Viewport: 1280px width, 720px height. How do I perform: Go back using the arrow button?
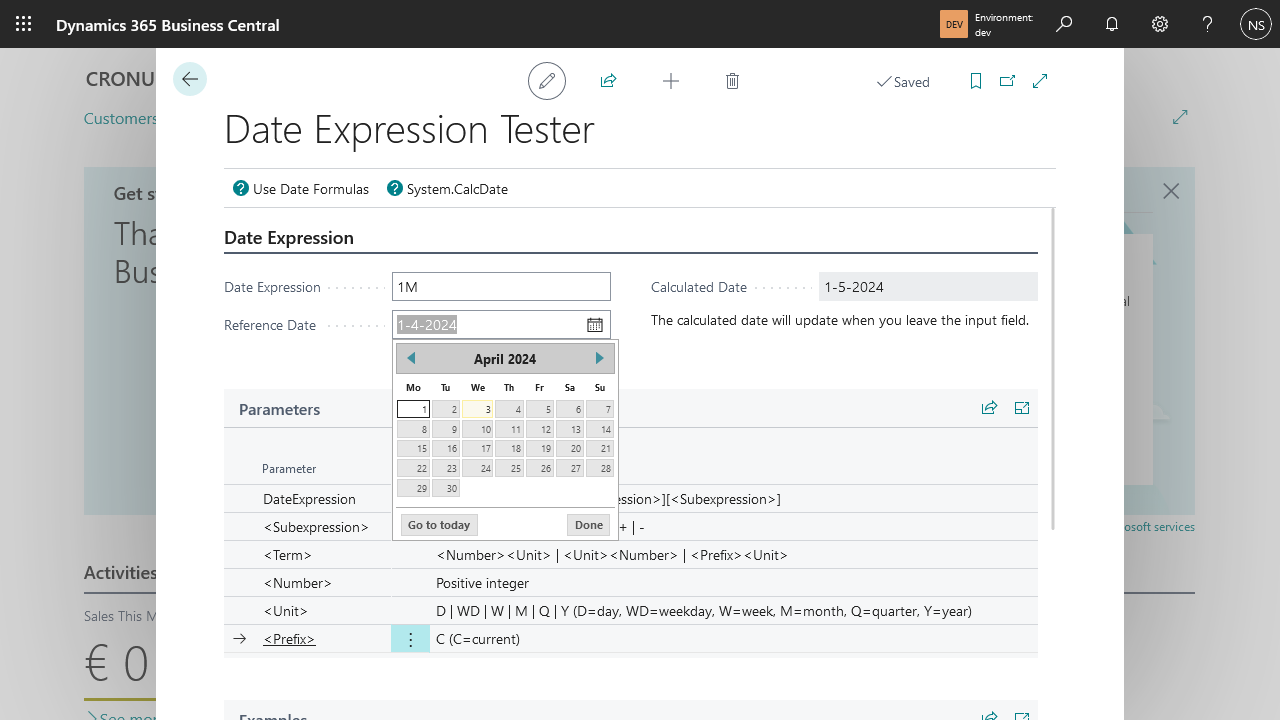pyautogui.click(x=190, y=79)
